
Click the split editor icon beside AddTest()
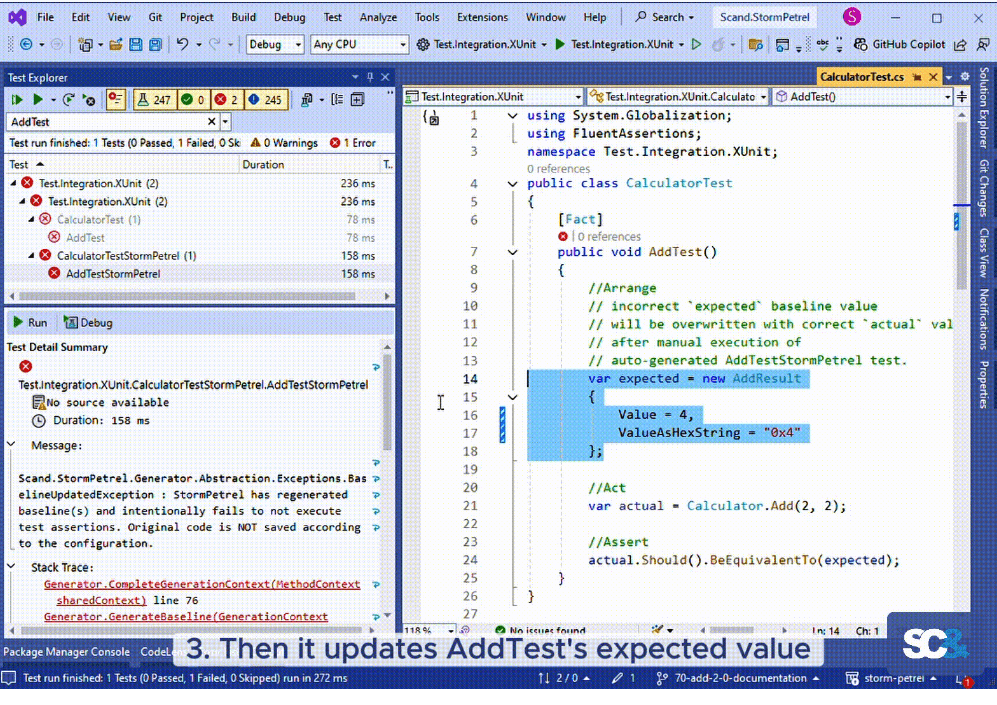pyautogui.click(x=962, y=97)
